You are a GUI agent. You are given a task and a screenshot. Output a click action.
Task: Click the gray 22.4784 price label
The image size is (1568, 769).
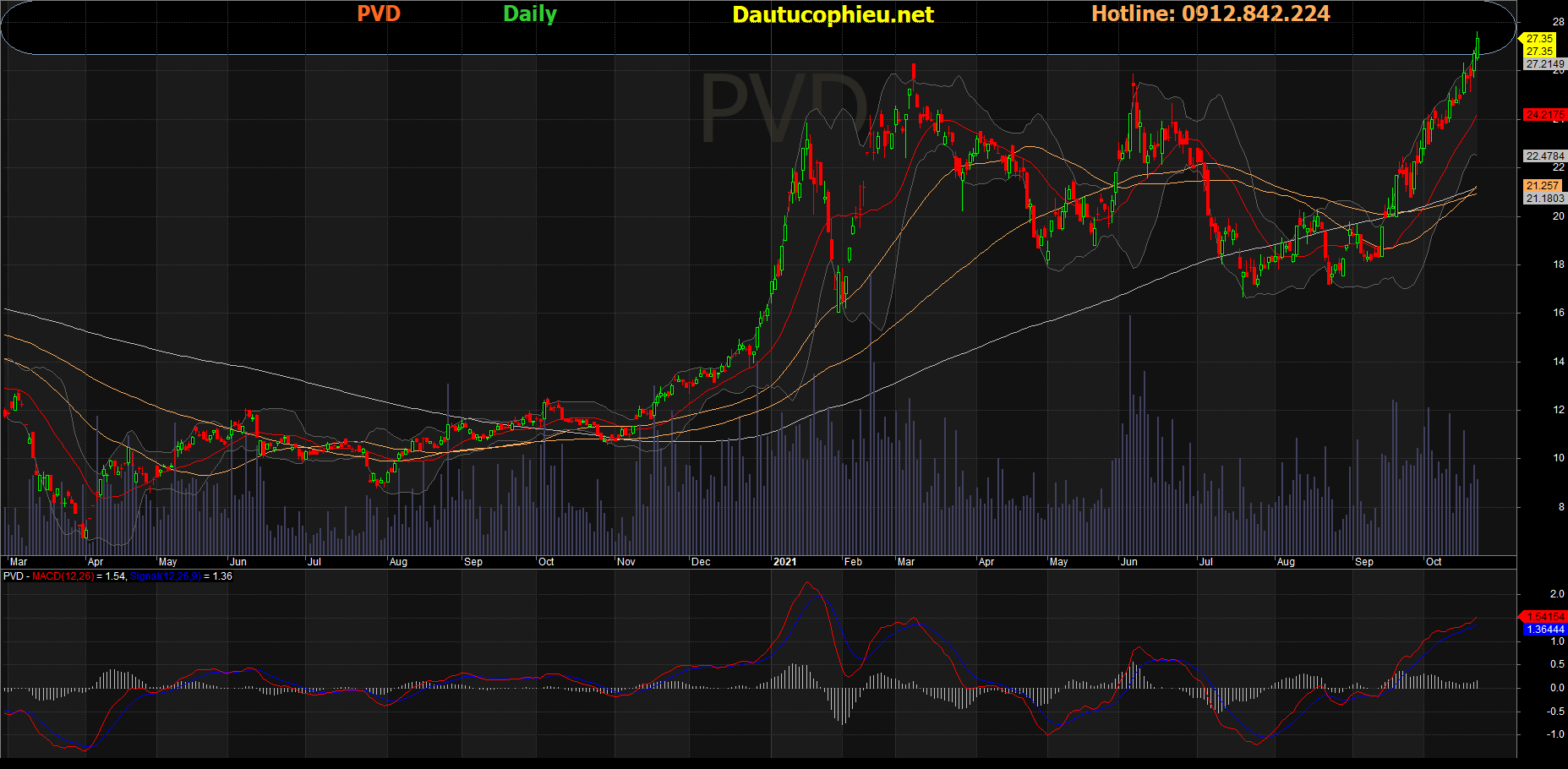(1544, 156)
